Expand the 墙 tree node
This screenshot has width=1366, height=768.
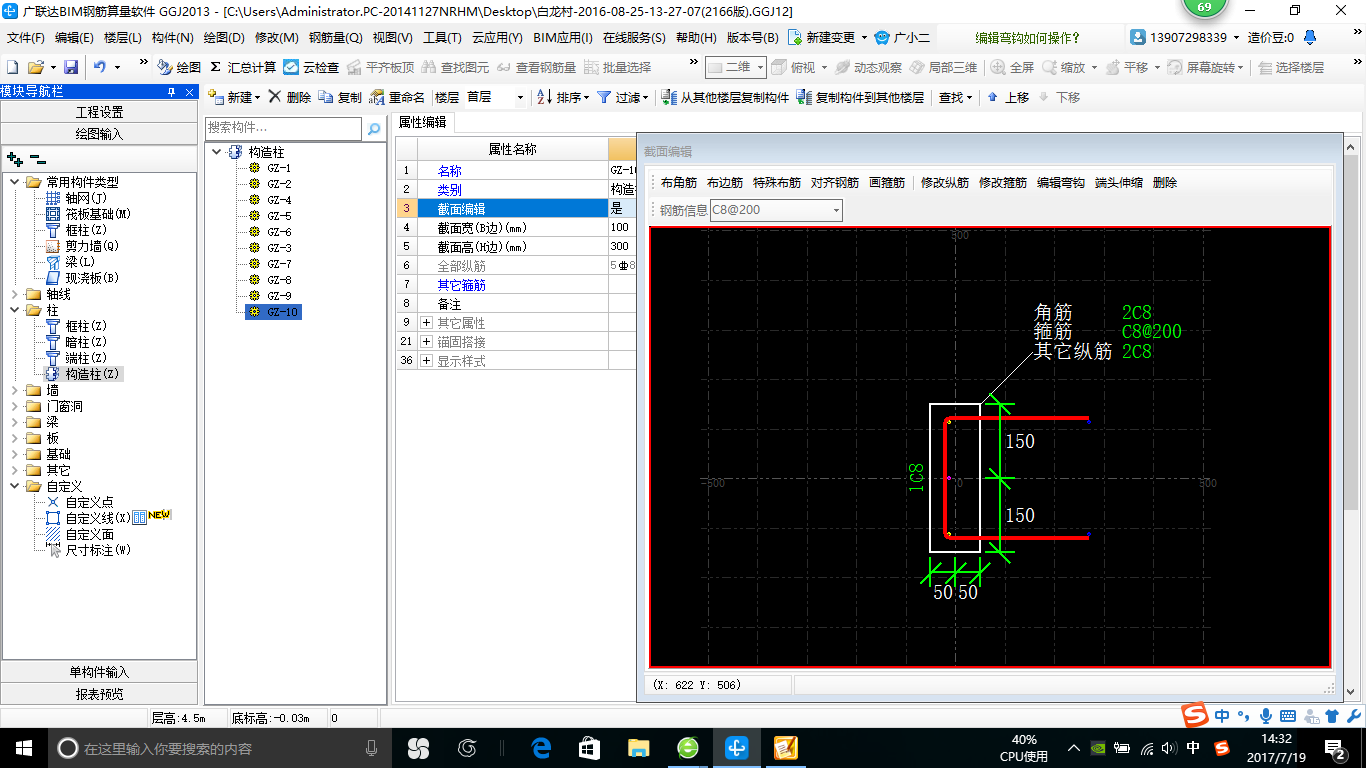(x=15, y=390)
